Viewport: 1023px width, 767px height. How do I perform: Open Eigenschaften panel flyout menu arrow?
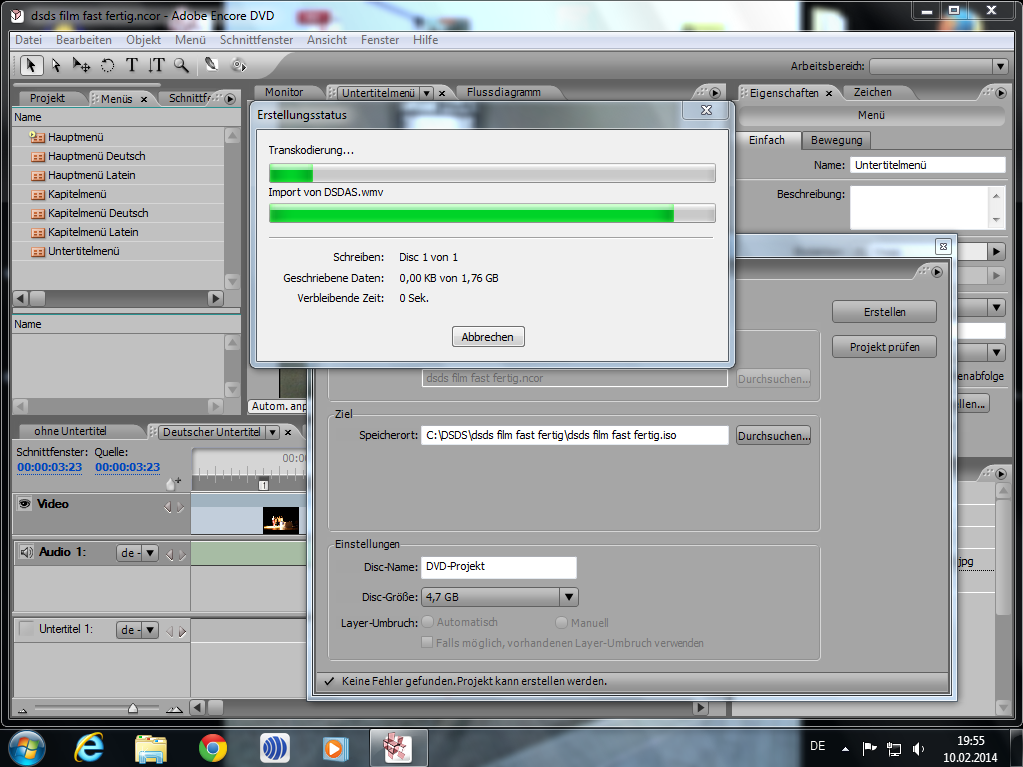[x=1001, y=93]
